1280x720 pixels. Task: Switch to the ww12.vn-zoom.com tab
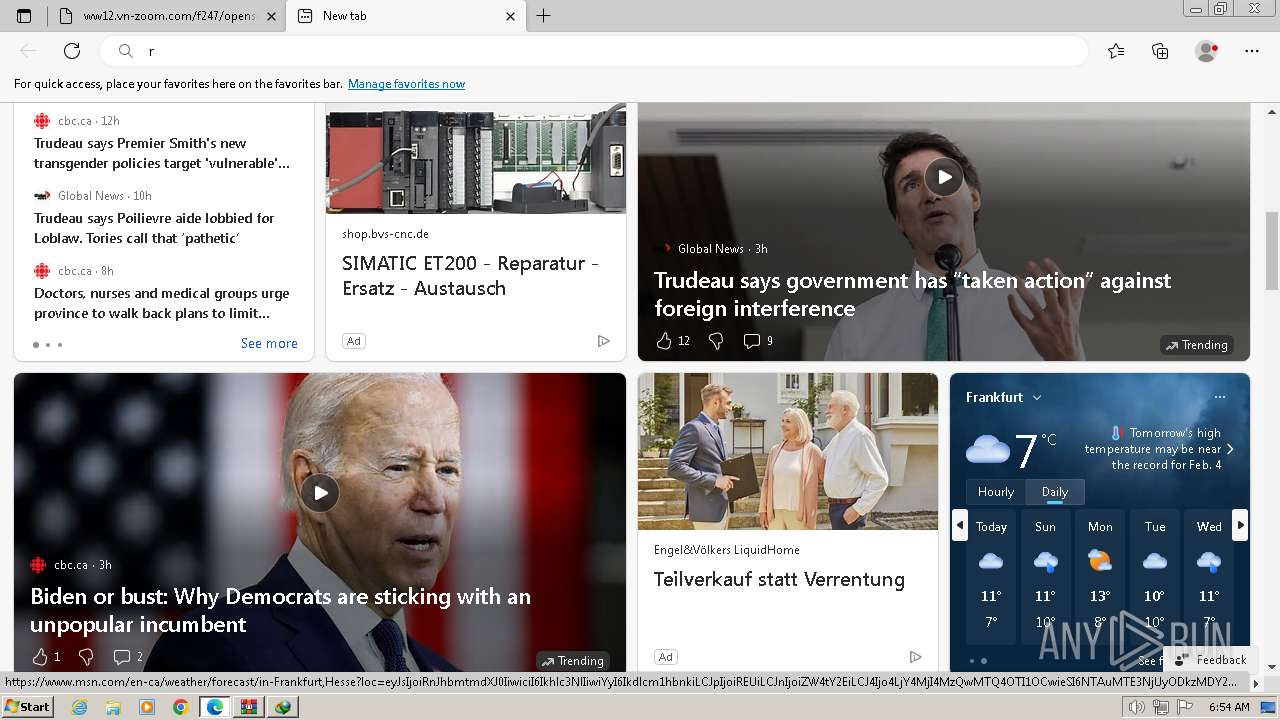pyautogui.click(x=167, y=16)
